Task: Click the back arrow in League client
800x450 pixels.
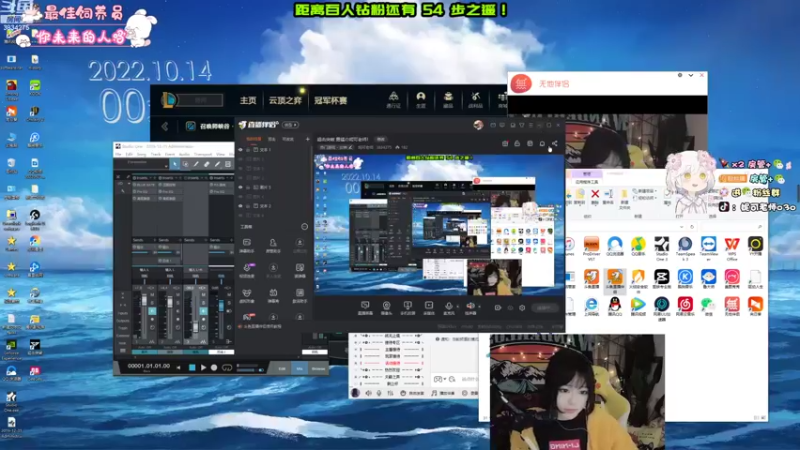Action: click(165, 126)
